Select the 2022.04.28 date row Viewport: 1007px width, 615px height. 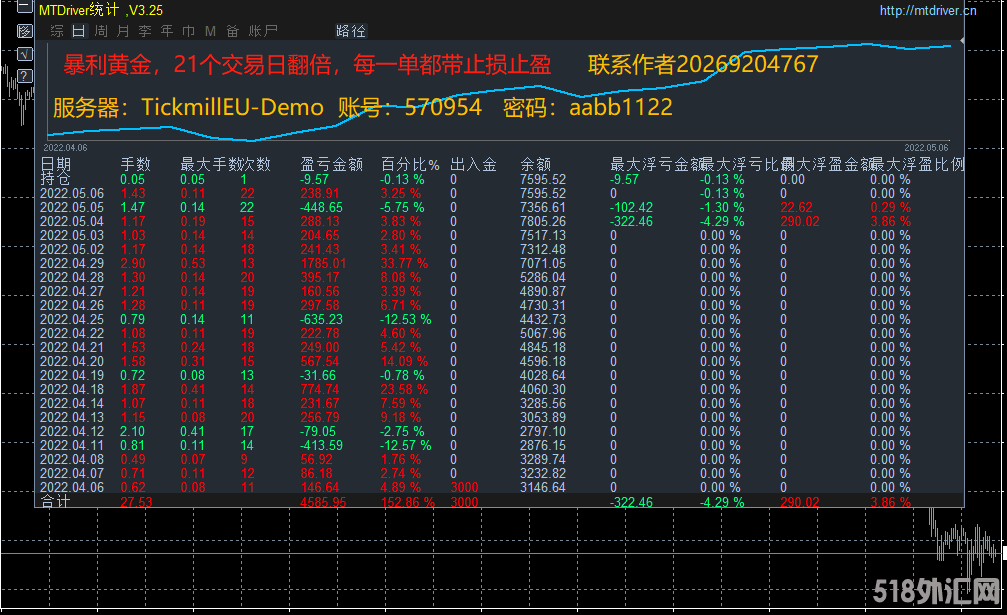[x=72, y=277]
